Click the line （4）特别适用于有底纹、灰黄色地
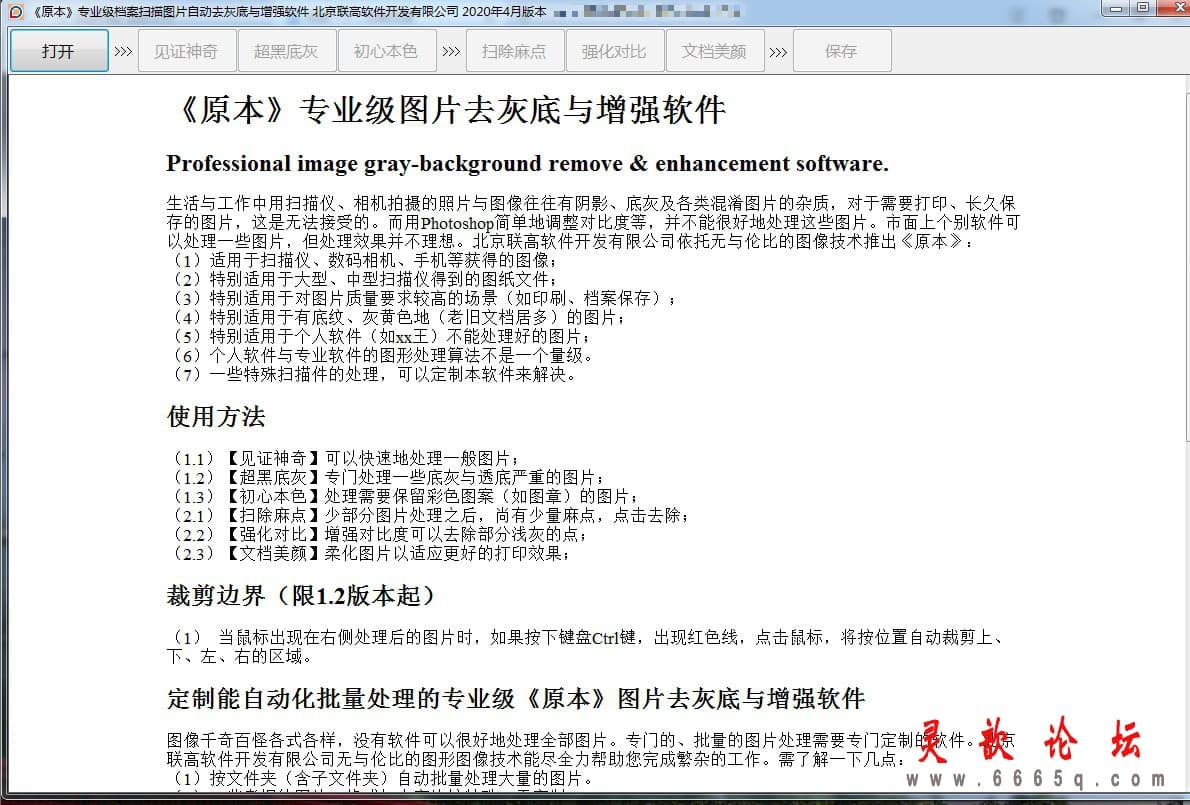This screenshot has width=1190, height=805. tap(397, 317)
